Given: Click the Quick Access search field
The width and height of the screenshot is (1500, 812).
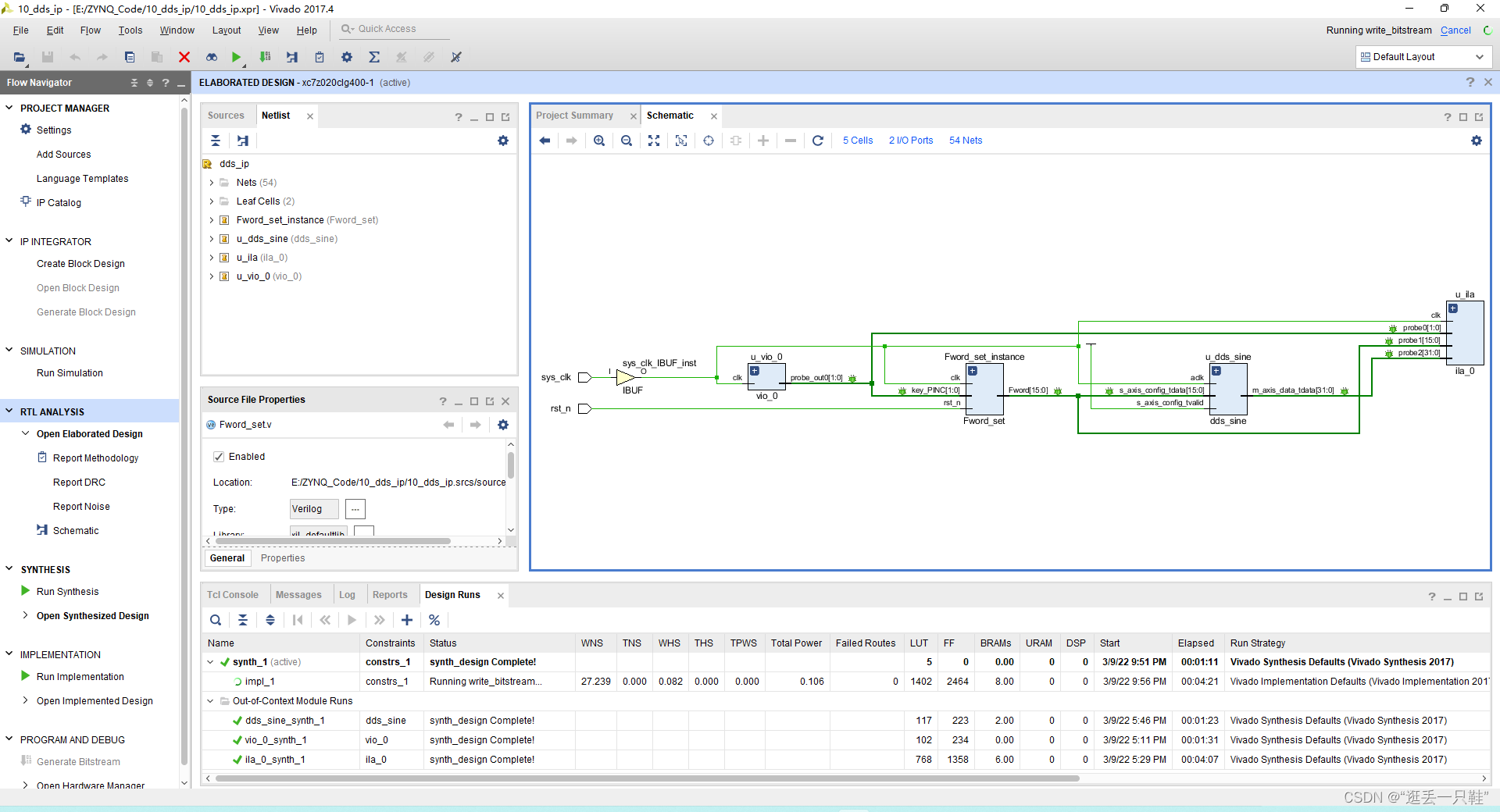Looking at the screenshot, I should point(395,29).
